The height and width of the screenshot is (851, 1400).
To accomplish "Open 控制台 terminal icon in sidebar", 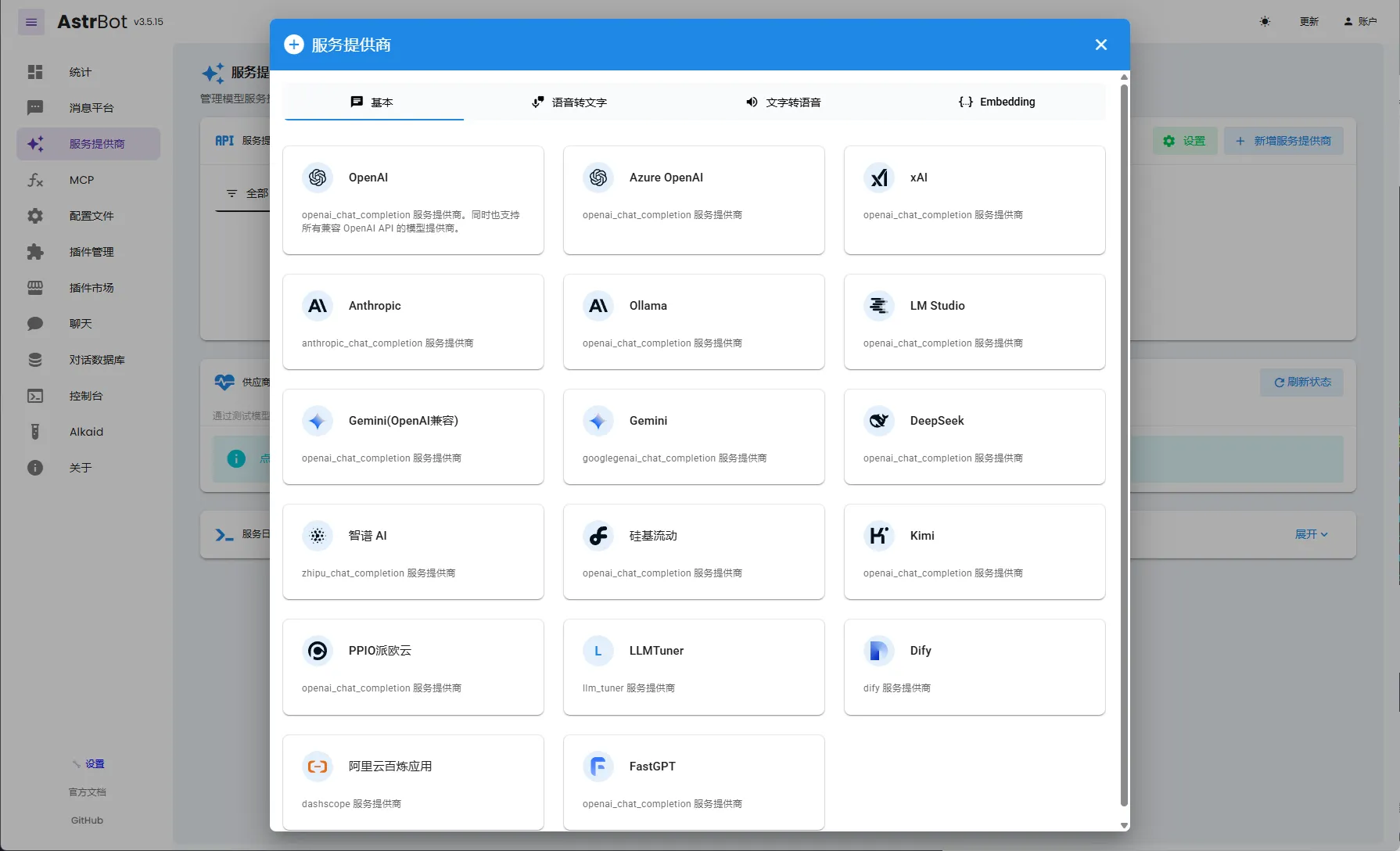I will pyautogui.click(x=35, y=396).
